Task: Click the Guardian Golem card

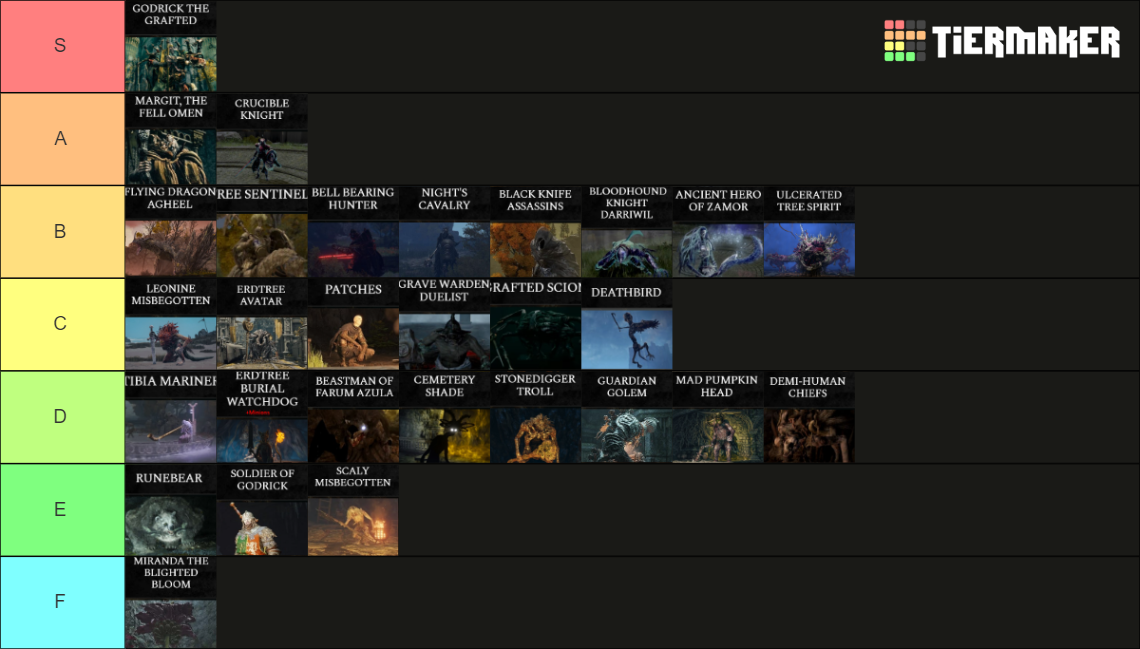Action: (627, 417)
